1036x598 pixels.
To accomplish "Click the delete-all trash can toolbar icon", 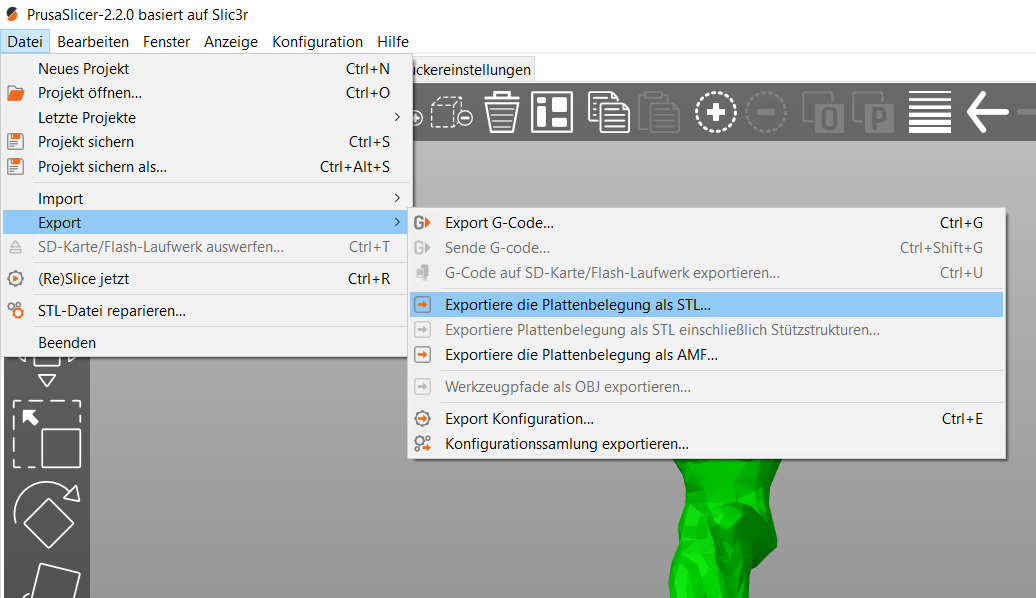I will 502,112.
